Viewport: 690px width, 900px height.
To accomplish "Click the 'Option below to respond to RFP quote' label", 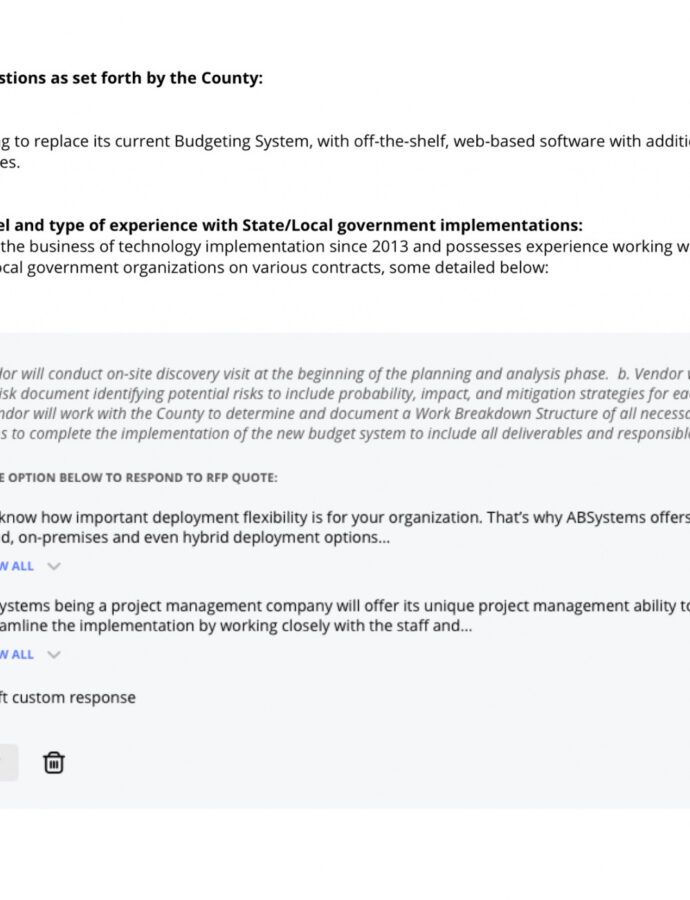I will pos(140,478).
